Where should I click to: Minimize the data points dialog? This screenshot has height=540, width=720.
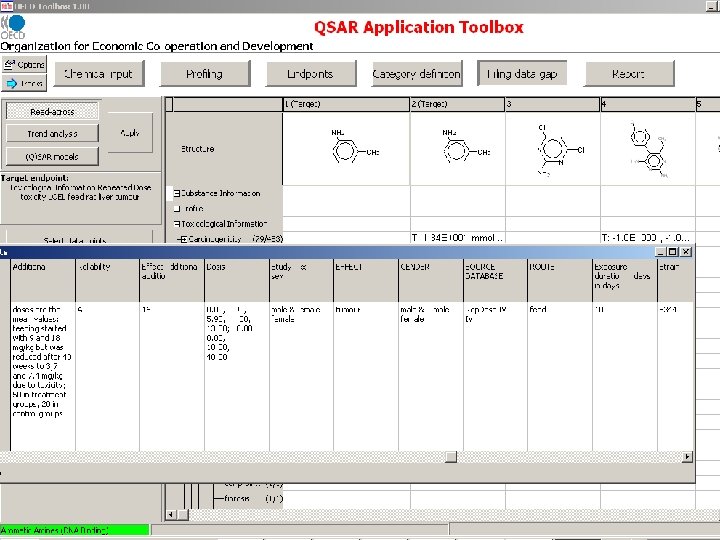[661, 252]
